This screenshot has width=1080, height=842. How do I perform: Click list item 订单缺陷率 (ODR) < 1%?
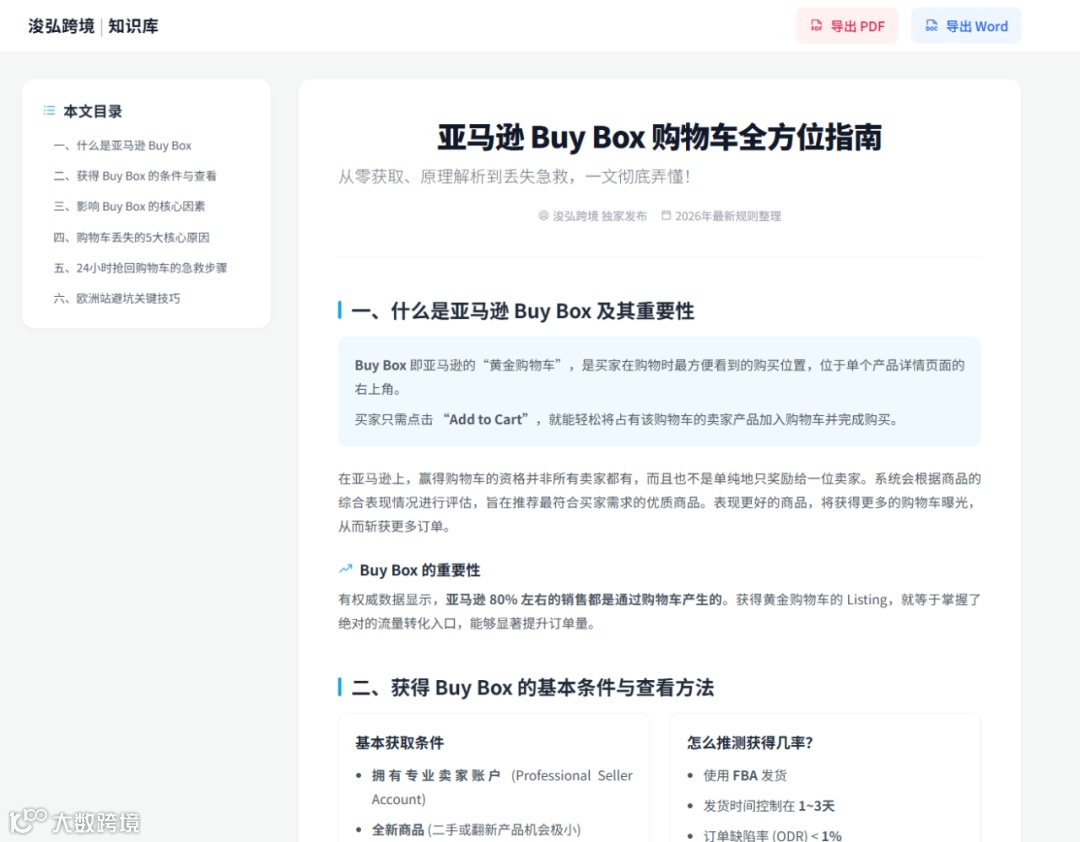(x=772, y=835)
